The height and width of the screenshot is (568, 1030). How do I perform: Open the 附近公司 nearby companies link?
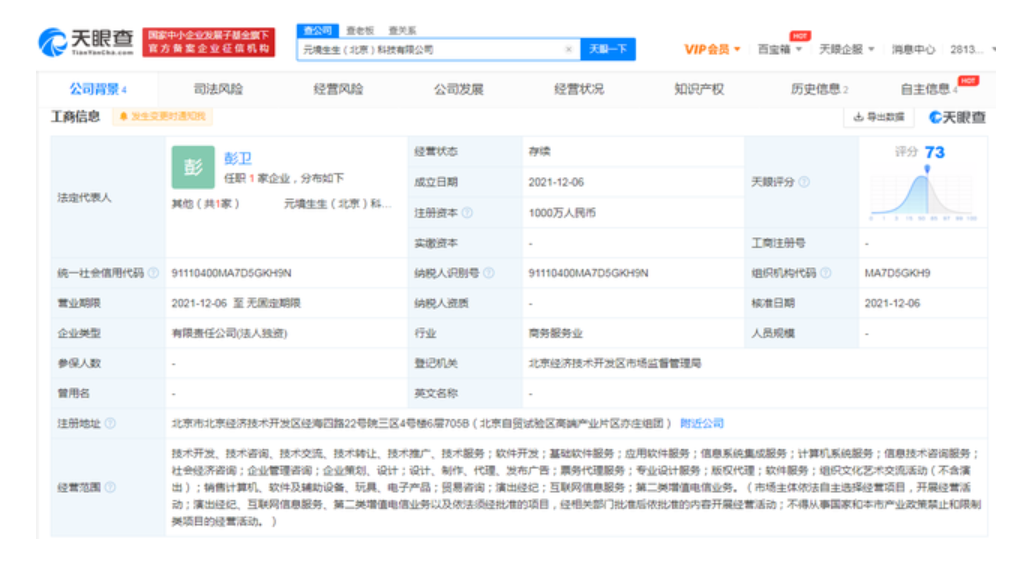[702, 423]
